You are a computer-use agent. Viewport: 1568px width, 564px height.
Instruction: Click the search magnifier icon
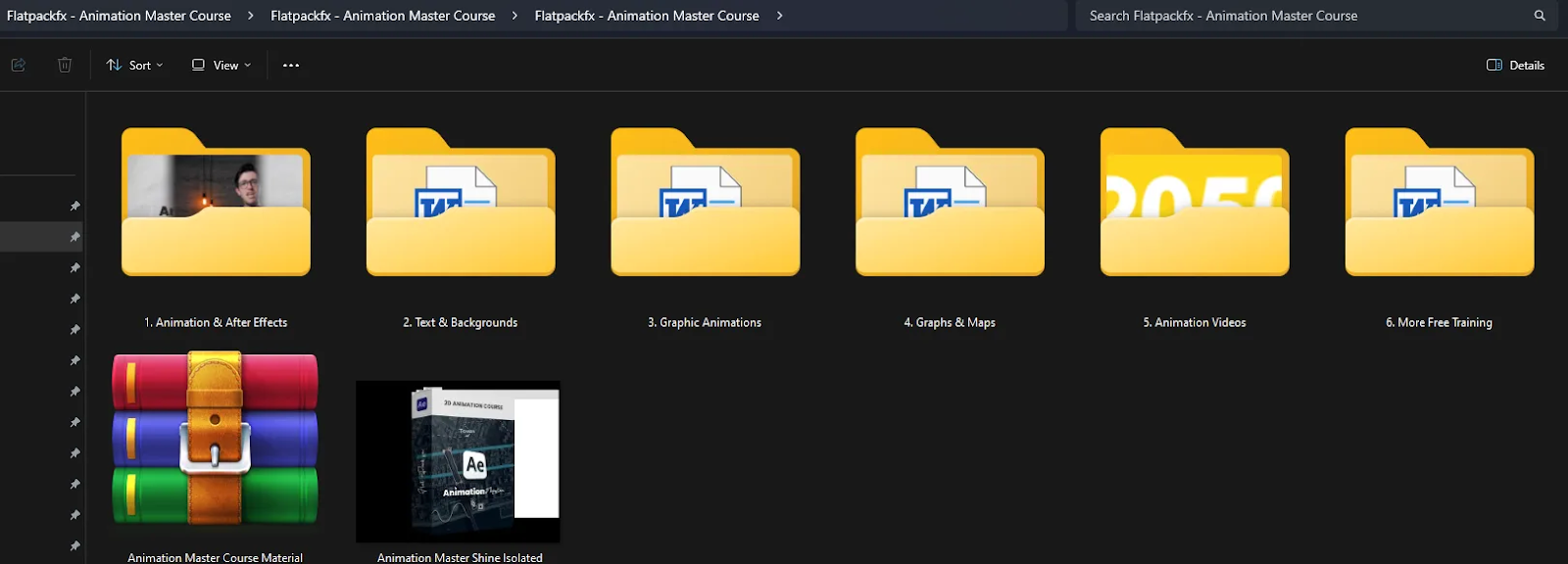pyautogui.click(x=1540, y=16)
